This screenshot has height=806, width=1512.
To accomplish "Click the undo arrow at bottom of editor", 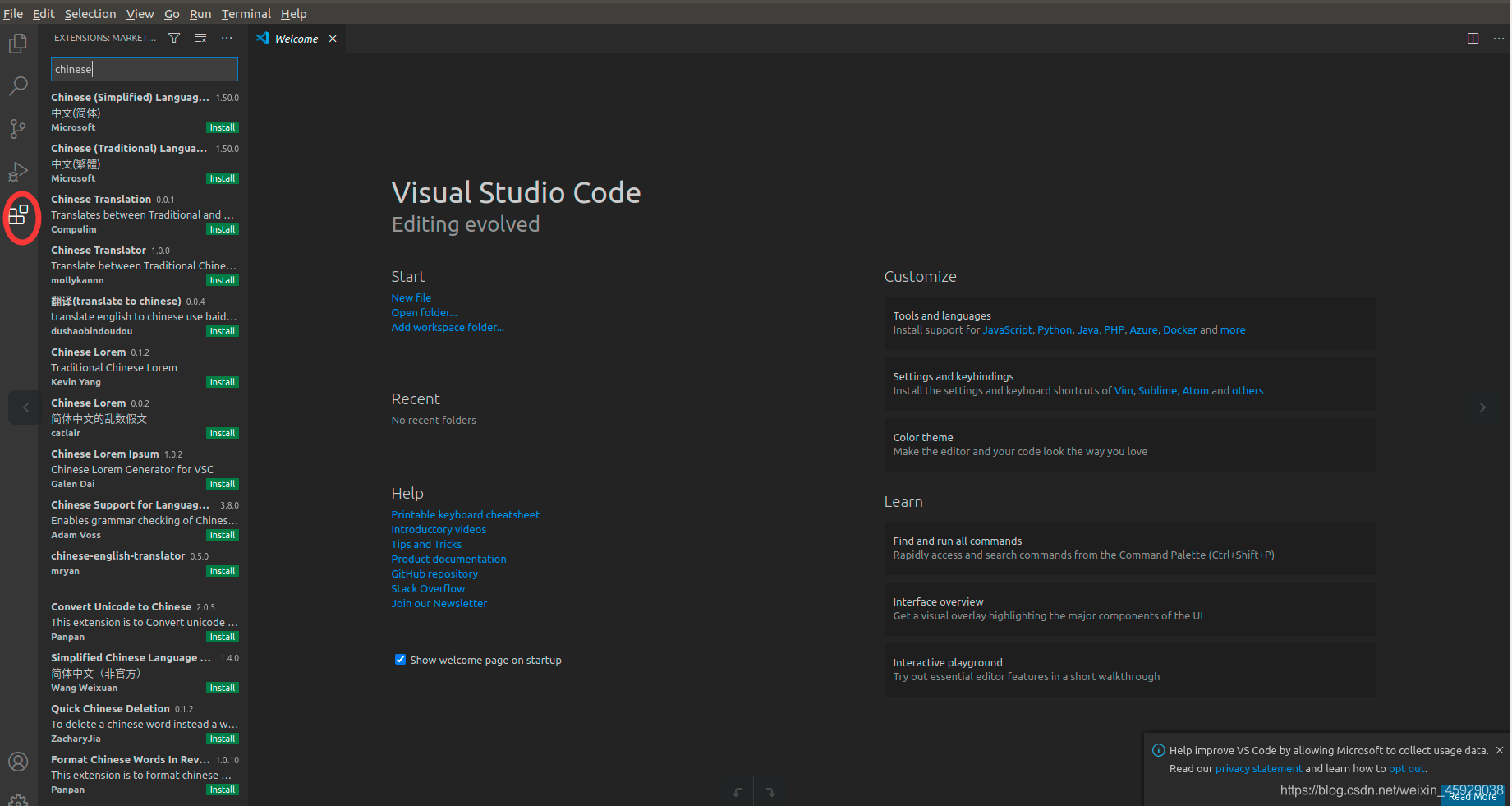I will [x=738, y=792].
